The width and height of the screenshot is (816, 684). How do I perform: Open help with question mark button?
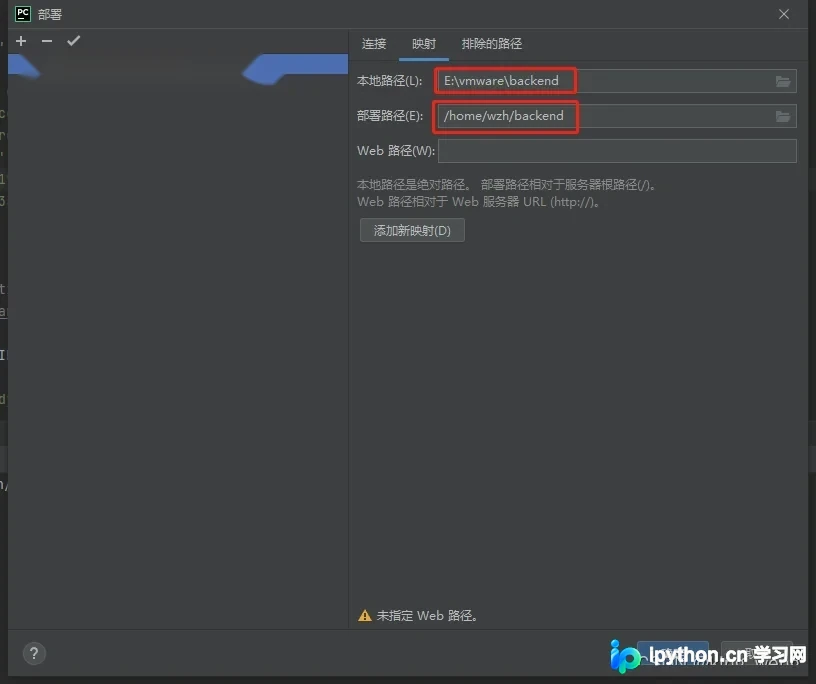[x=34, y=653]
